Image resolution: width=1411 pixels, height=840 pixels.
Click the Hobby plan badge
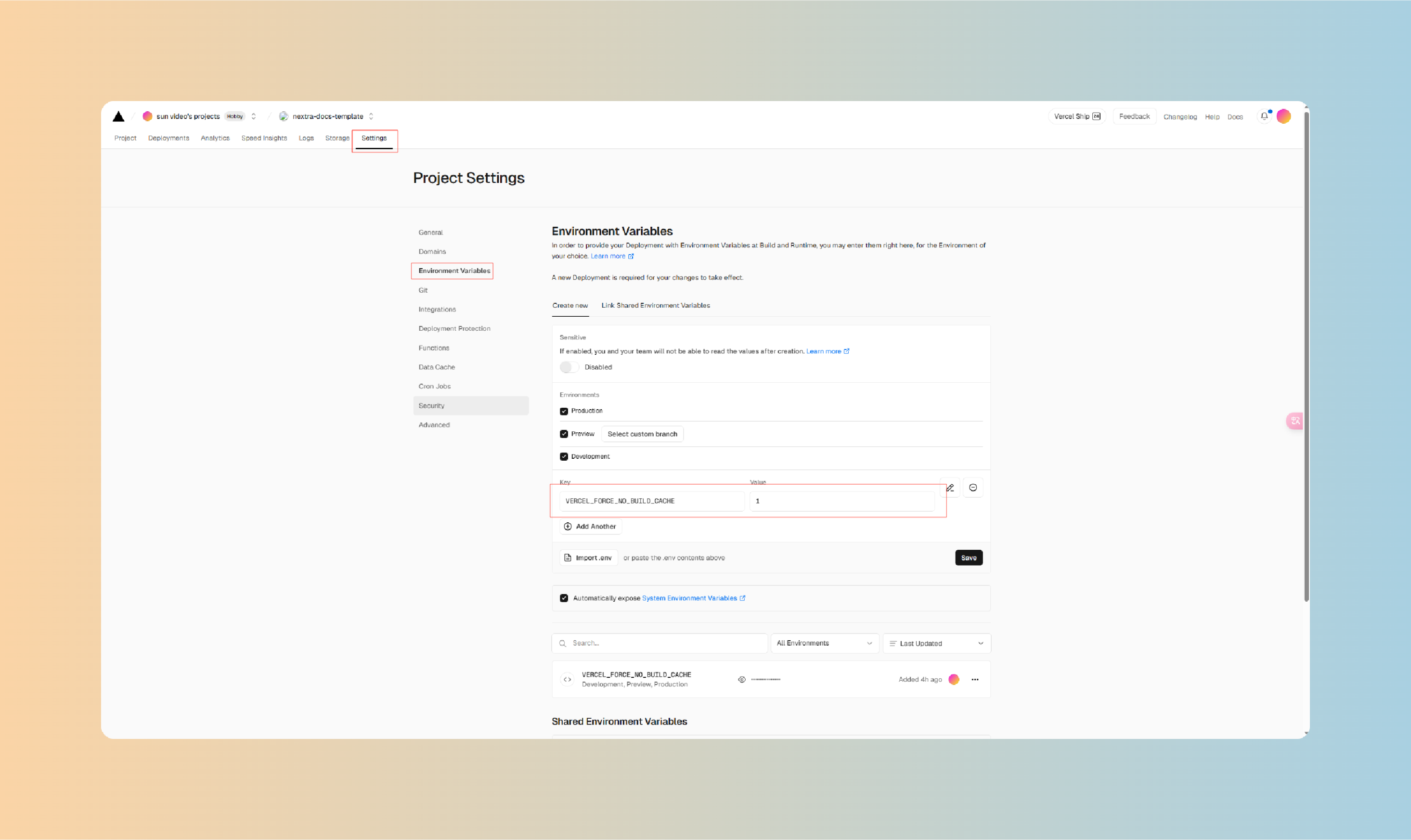(235, 116)
